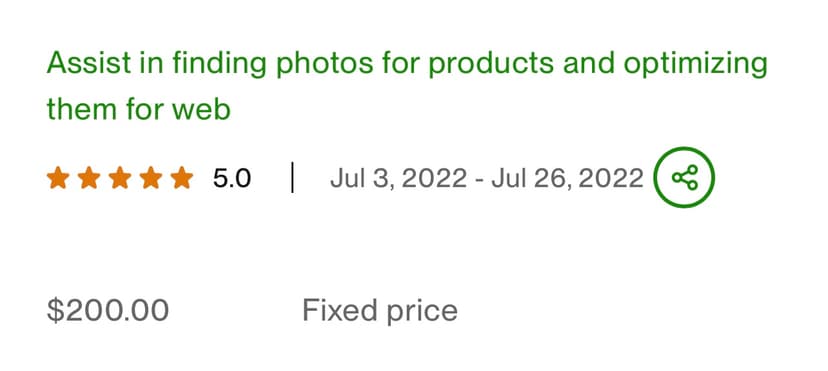Screen dimensions: 828x371
Task: Click the 5.0 rating score
Action: pyautogui.click(x=232, y=178)
